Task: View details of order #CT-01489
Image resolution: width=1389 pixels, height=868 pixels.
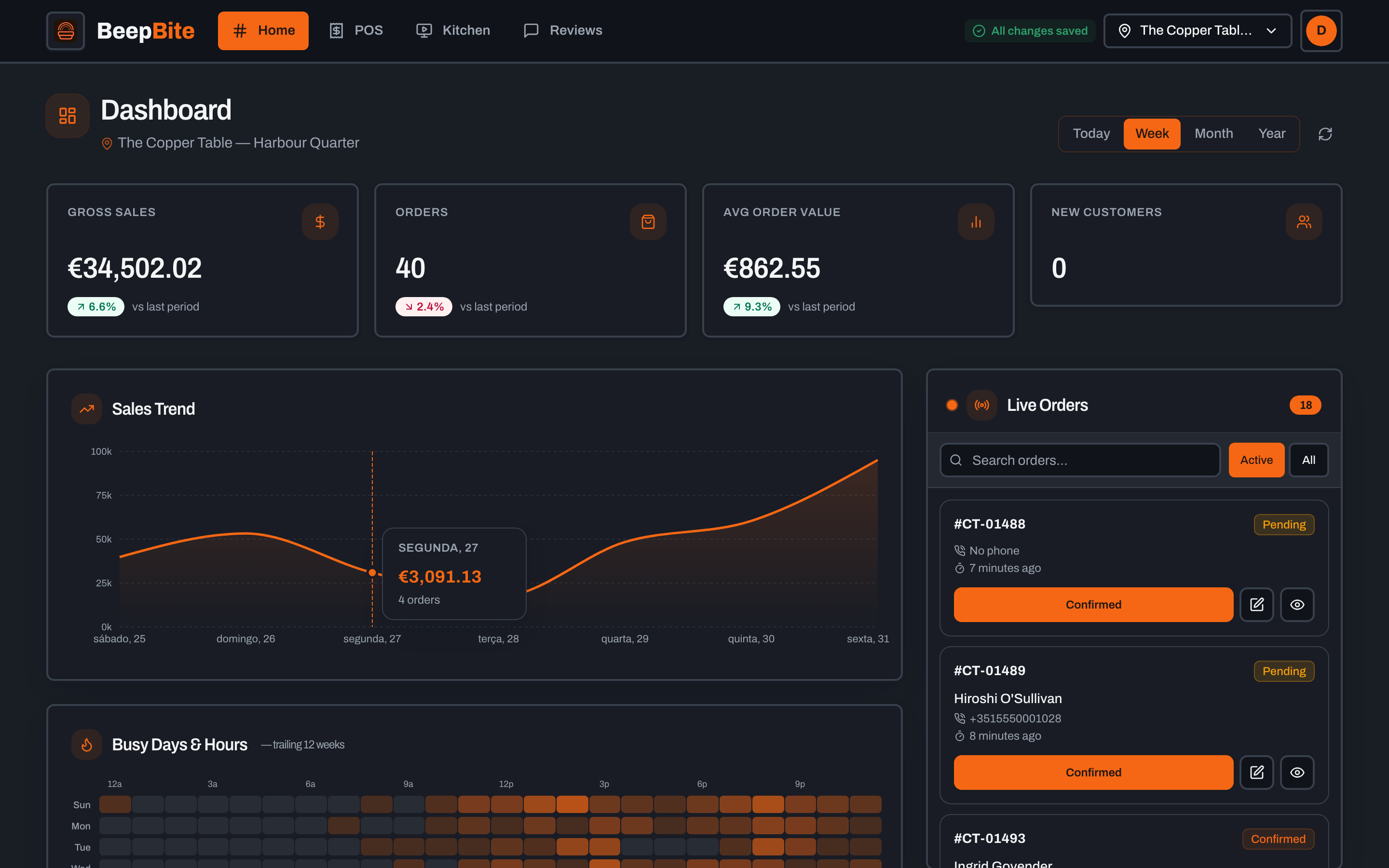Action: (1296, 773)
